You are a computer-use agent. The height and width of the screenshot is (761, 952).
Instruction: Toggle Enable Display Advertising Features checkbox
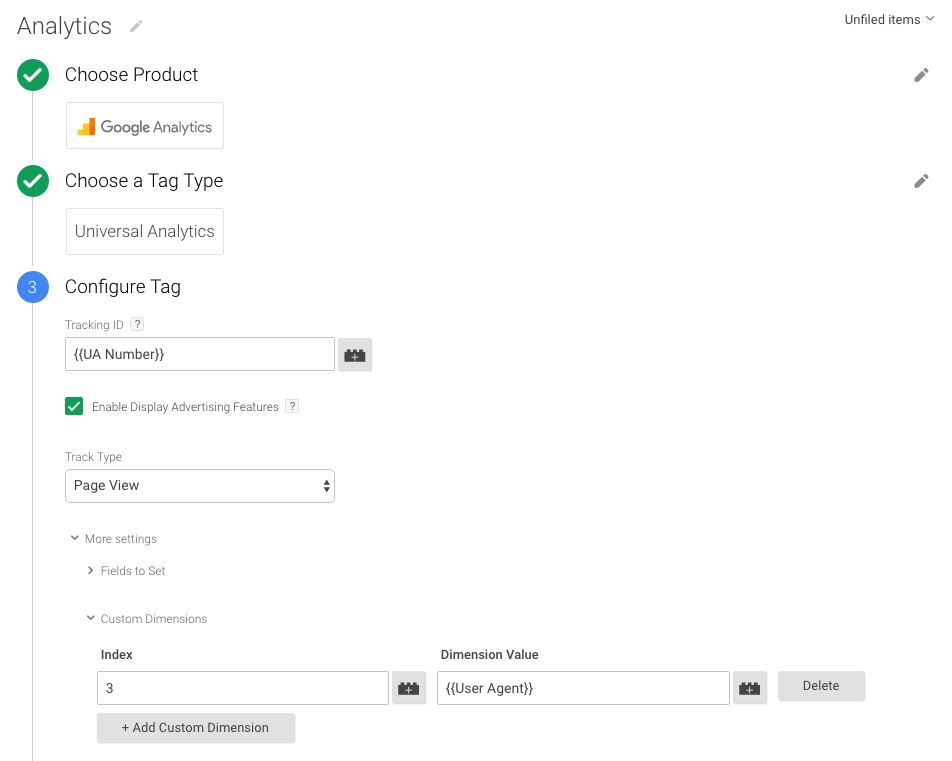click(x=74, y=406)
